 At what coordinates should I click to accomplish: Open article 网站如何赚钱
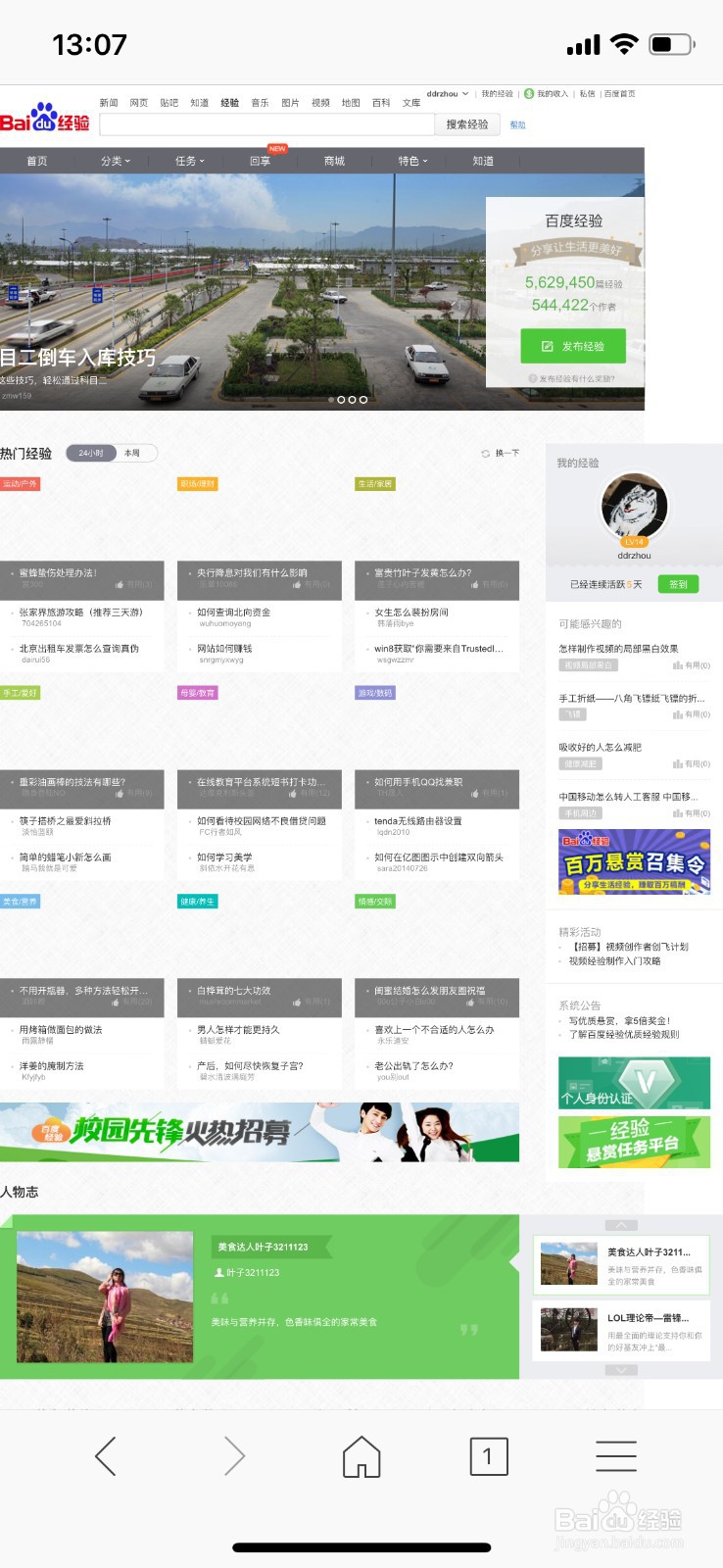224,649
